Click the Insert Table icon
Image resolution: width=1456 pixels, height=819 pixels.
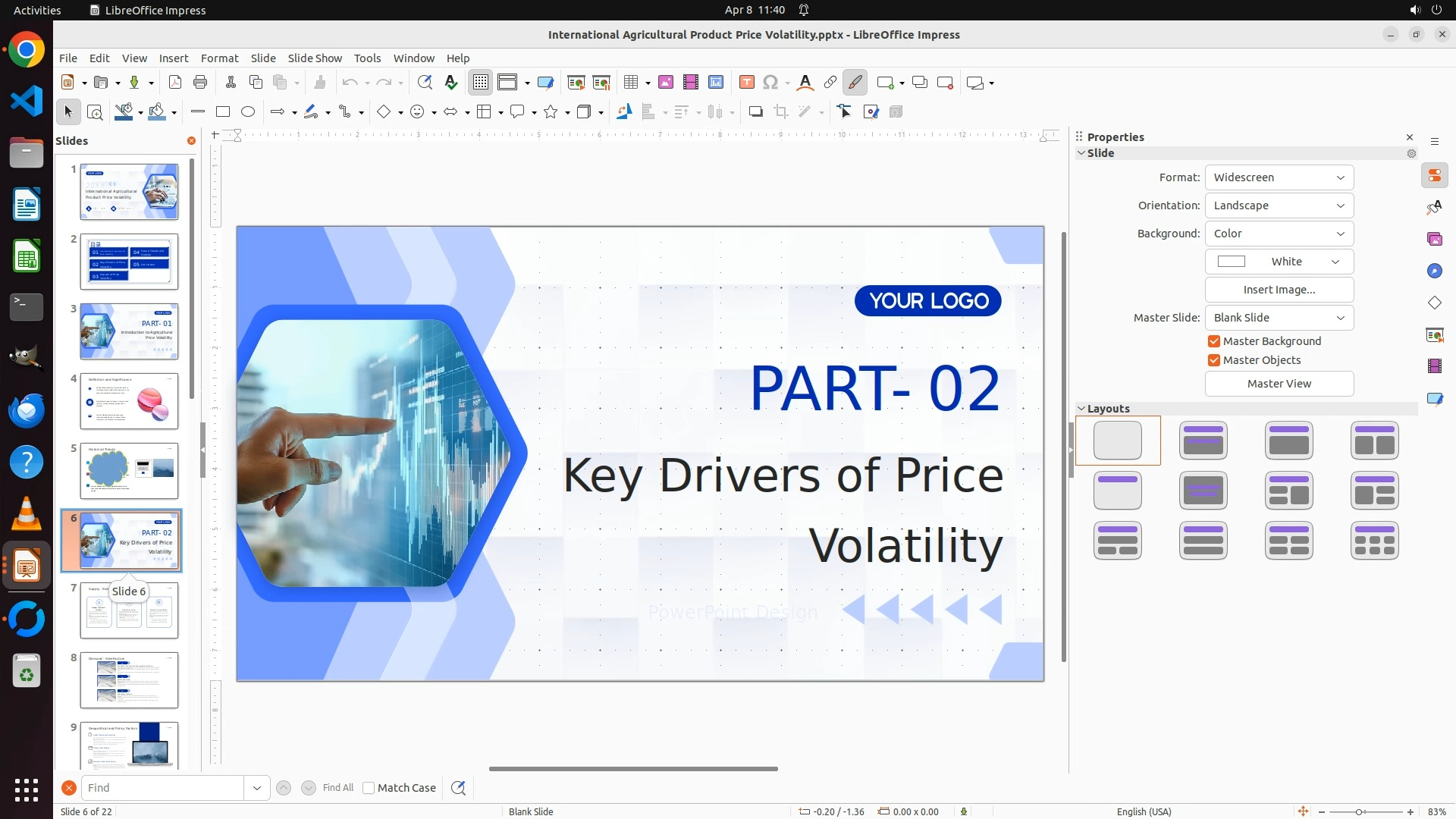(630, 83)
